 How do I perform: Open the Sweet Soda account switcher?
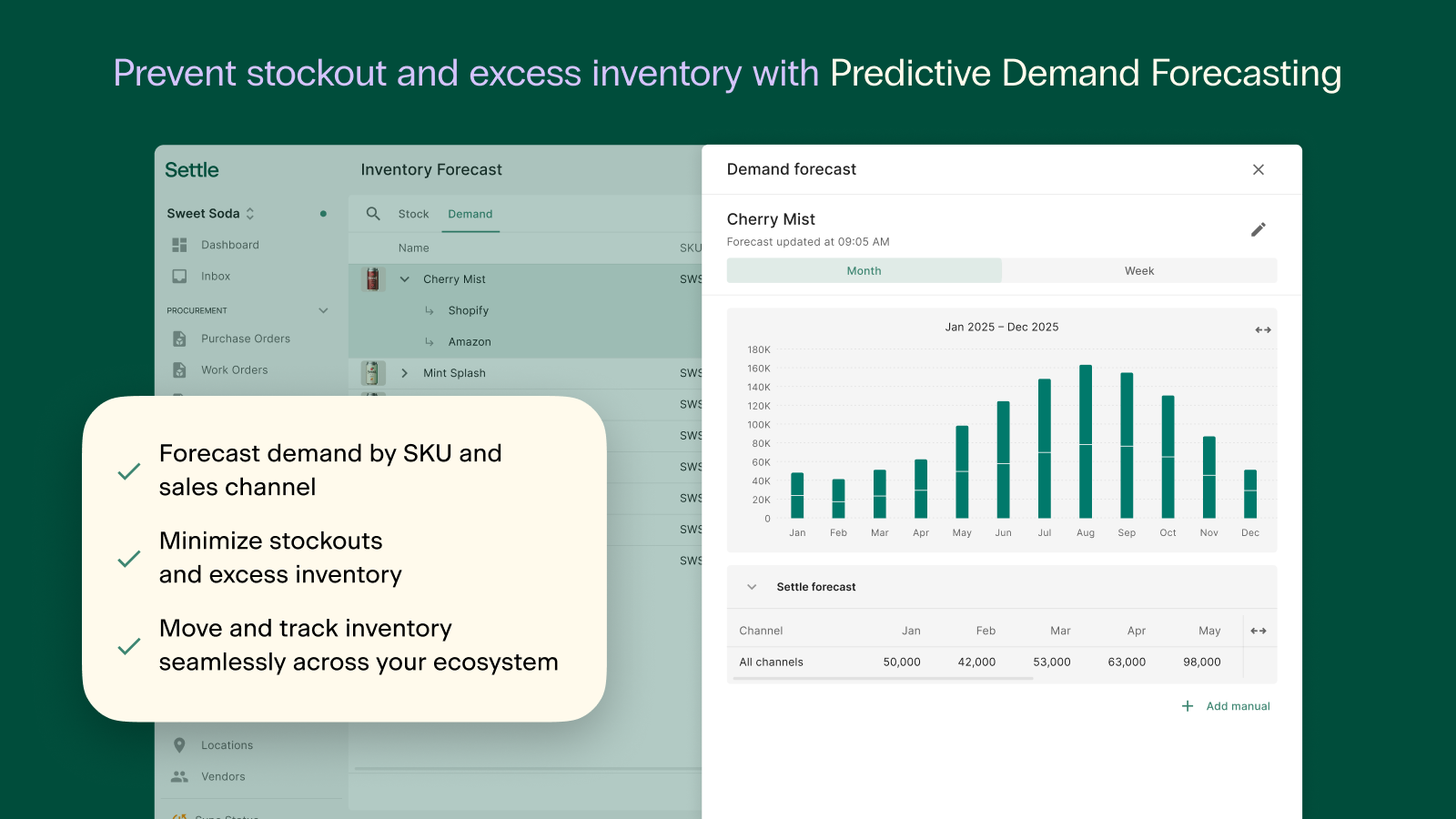click(211, 214)
